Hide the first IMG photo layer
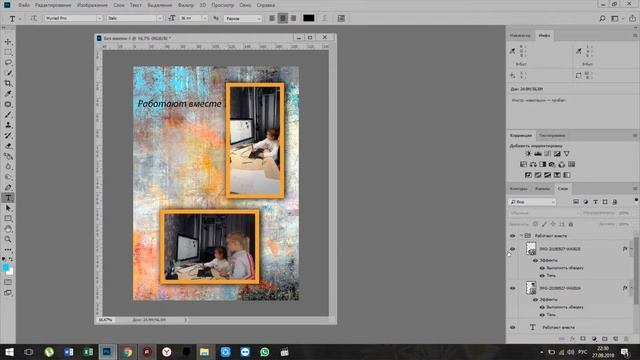 tap(513, 249)
